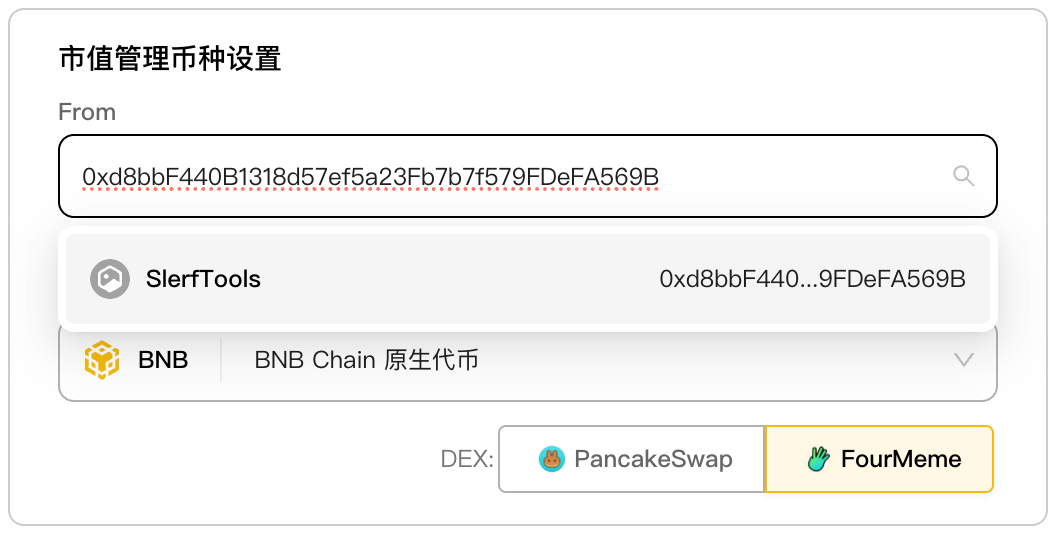This screenshot has height=538, width=1058.
Task: Expand the BNB token dropdown chevron
Action: [963, 360]
